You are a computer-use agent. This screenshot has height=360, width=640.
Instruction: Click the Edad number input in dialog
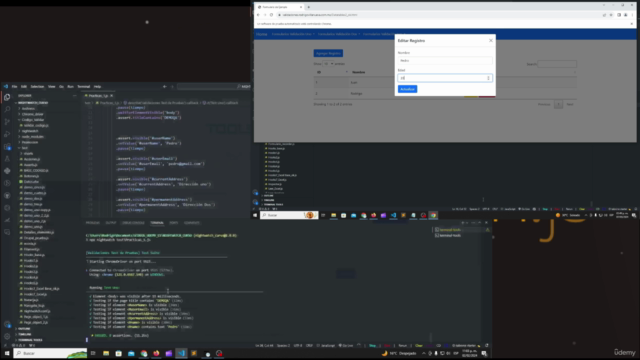[445, 78]
